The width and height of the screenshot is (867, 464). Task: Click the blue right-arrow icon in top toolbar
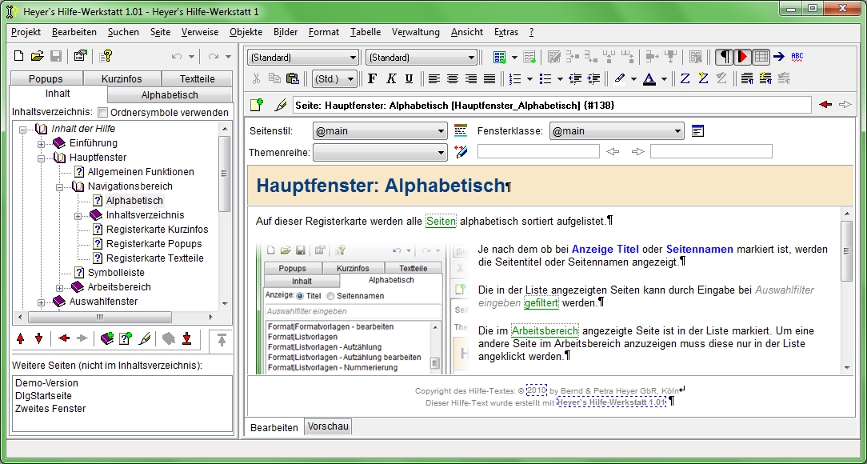click(779, 56)
